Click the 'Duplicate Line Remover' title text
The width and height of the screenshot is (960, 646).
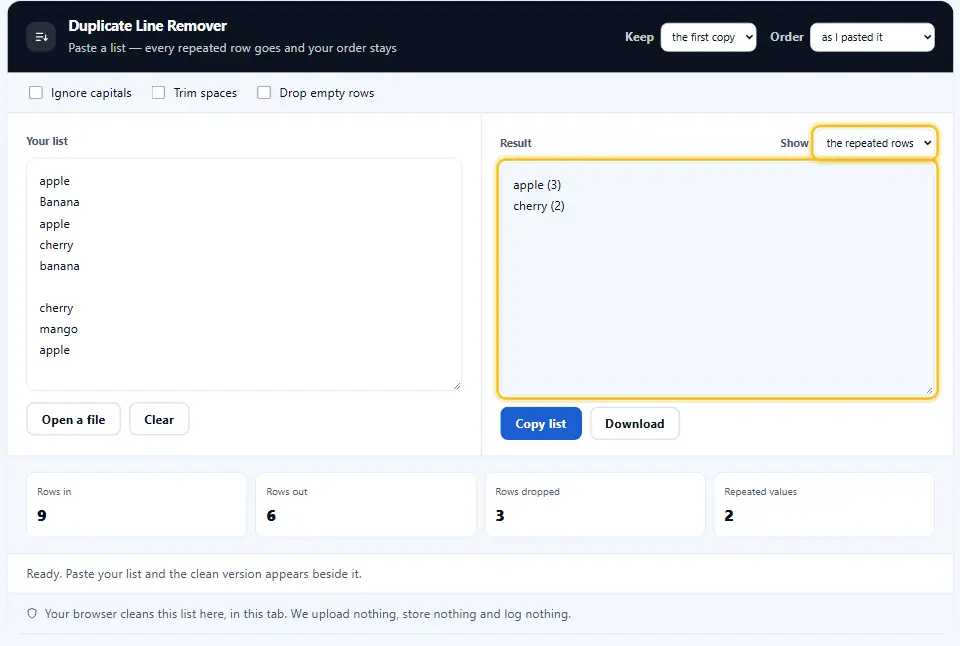[x=148, y=26]
